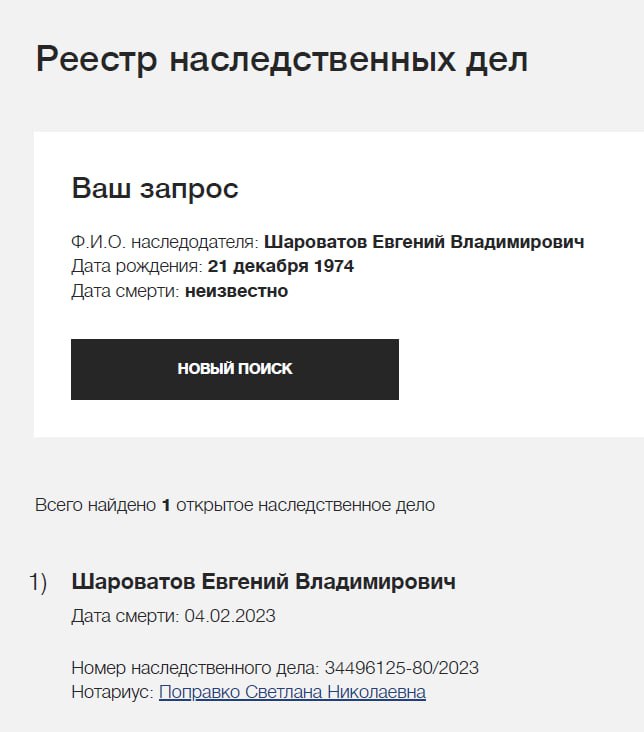This screenshot has height=732, width=644.
Task: Click the Реестр наследственных дел page heading
Action: coord(282,59)
